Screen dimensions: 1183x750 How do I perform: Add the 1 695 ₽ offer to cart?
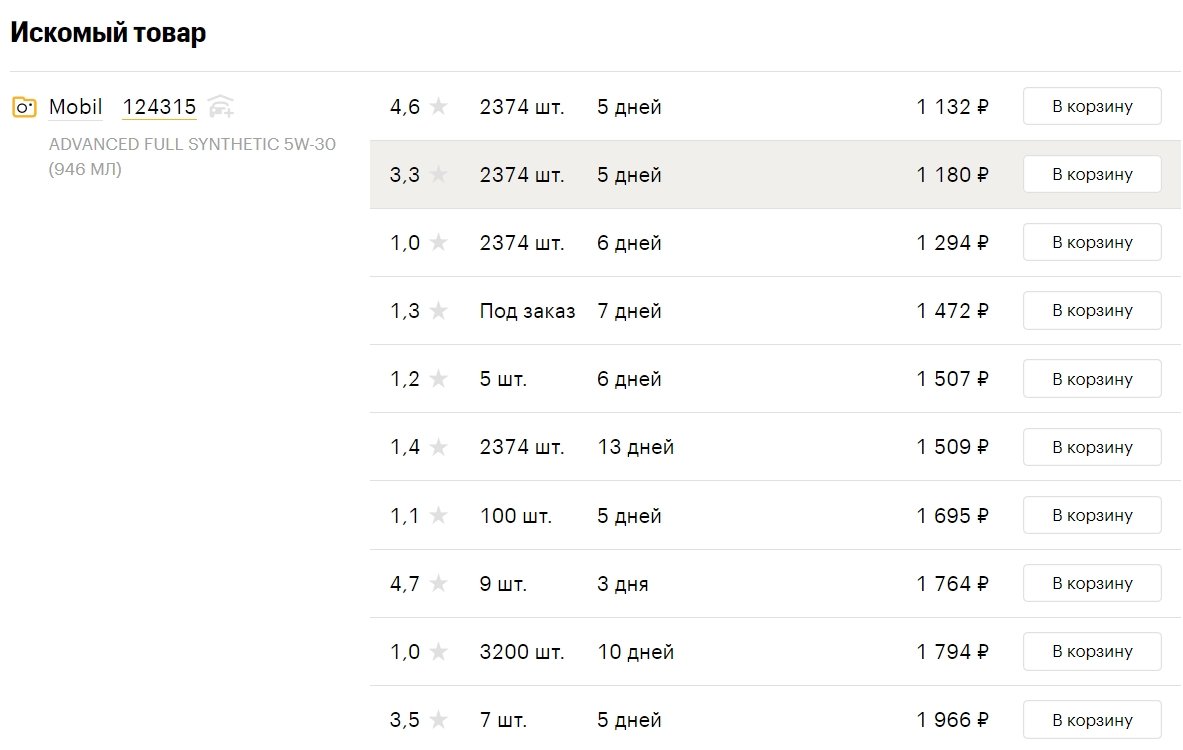click(1092, 515)
